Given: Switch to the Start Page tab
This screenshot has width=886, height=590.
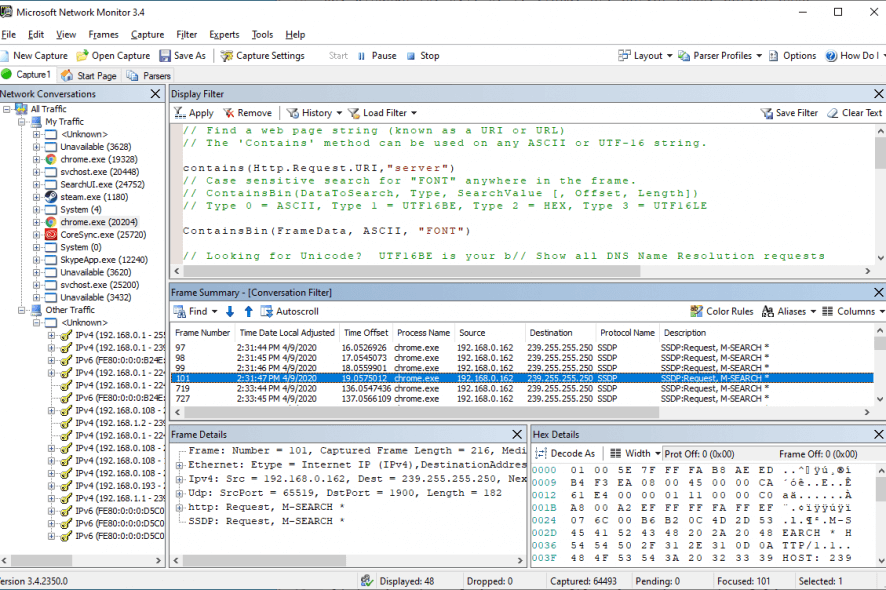Looking at the screenshot, I should tap(89, 75).
